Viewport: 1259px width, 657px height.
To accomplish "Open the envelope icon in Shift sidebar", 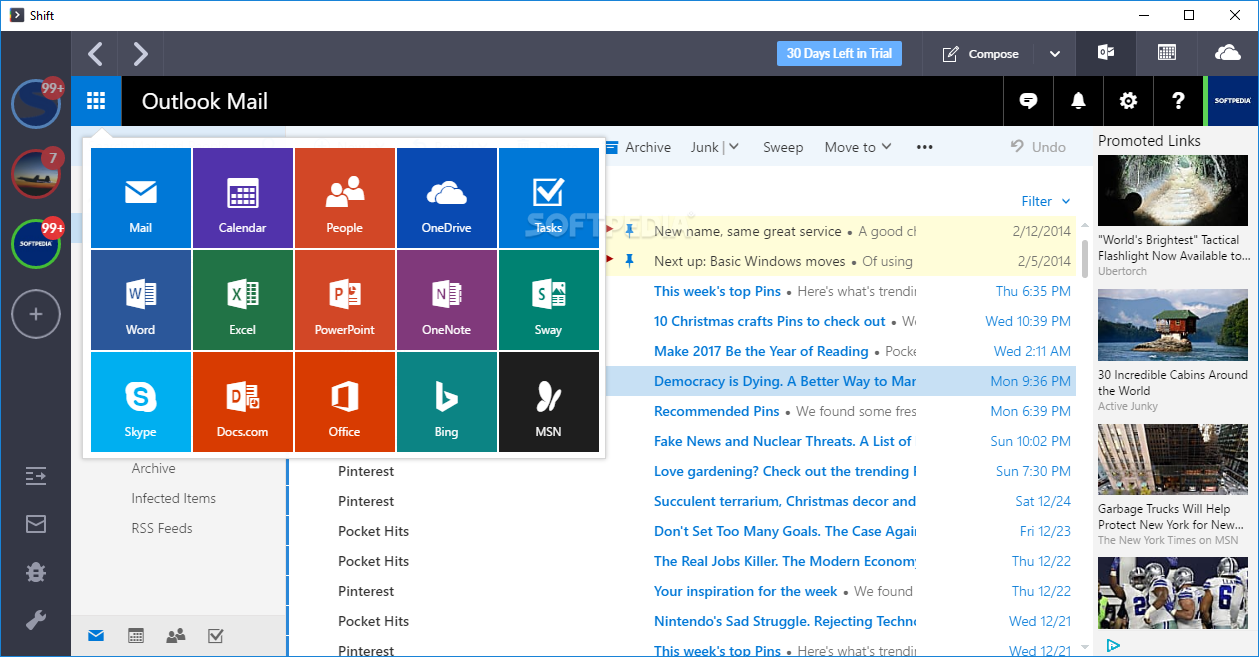I will pos(36,524).
